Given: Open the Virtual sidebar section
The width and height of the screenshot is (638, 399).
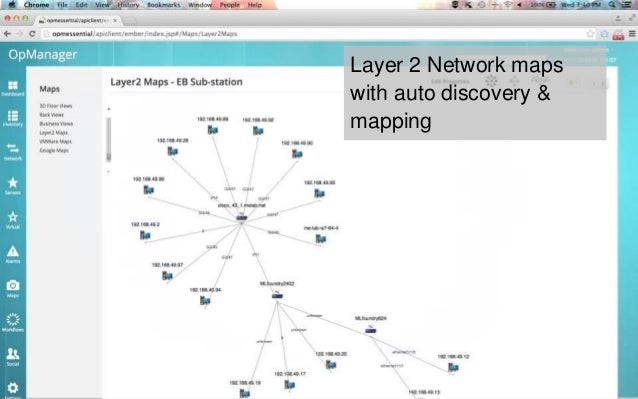Looking at the screenshot, I should [x=13, y=220].
